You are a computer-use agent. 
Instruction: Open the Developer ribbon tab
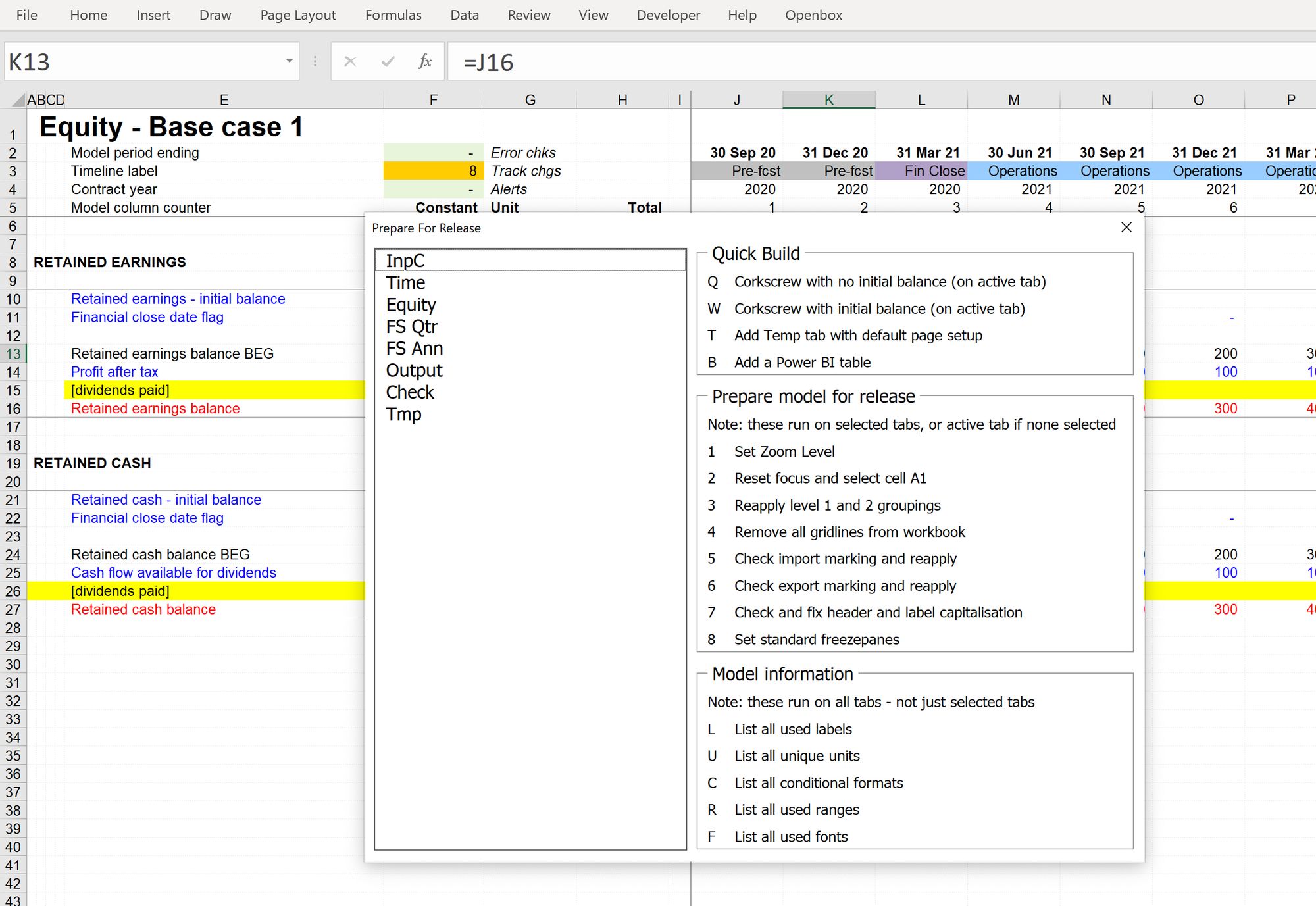coord(668,15)
